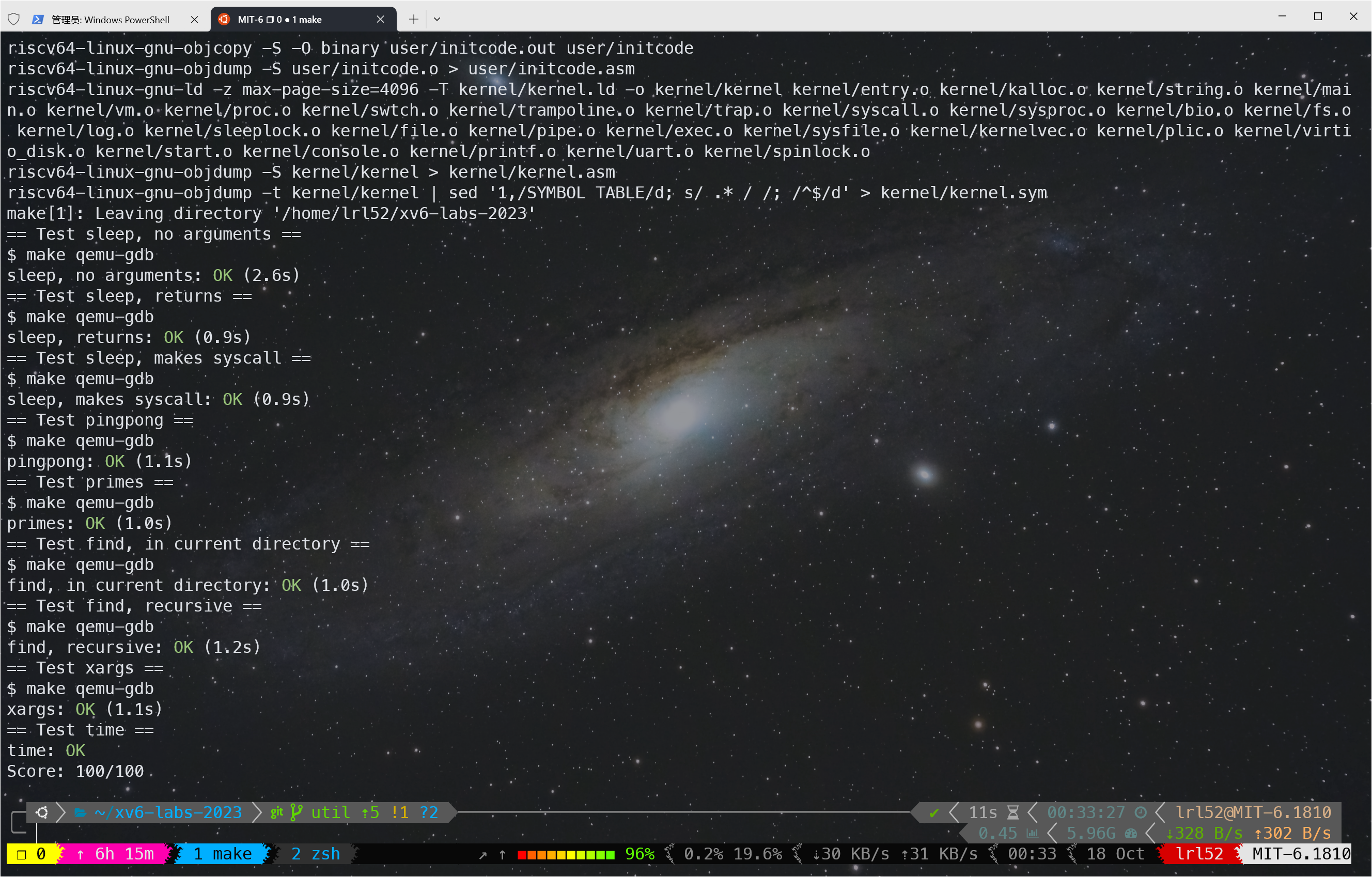Click the objcopy initcode.out command line
The width and height of the screenshot is (1372, 877).
click(x=350, y=48)
